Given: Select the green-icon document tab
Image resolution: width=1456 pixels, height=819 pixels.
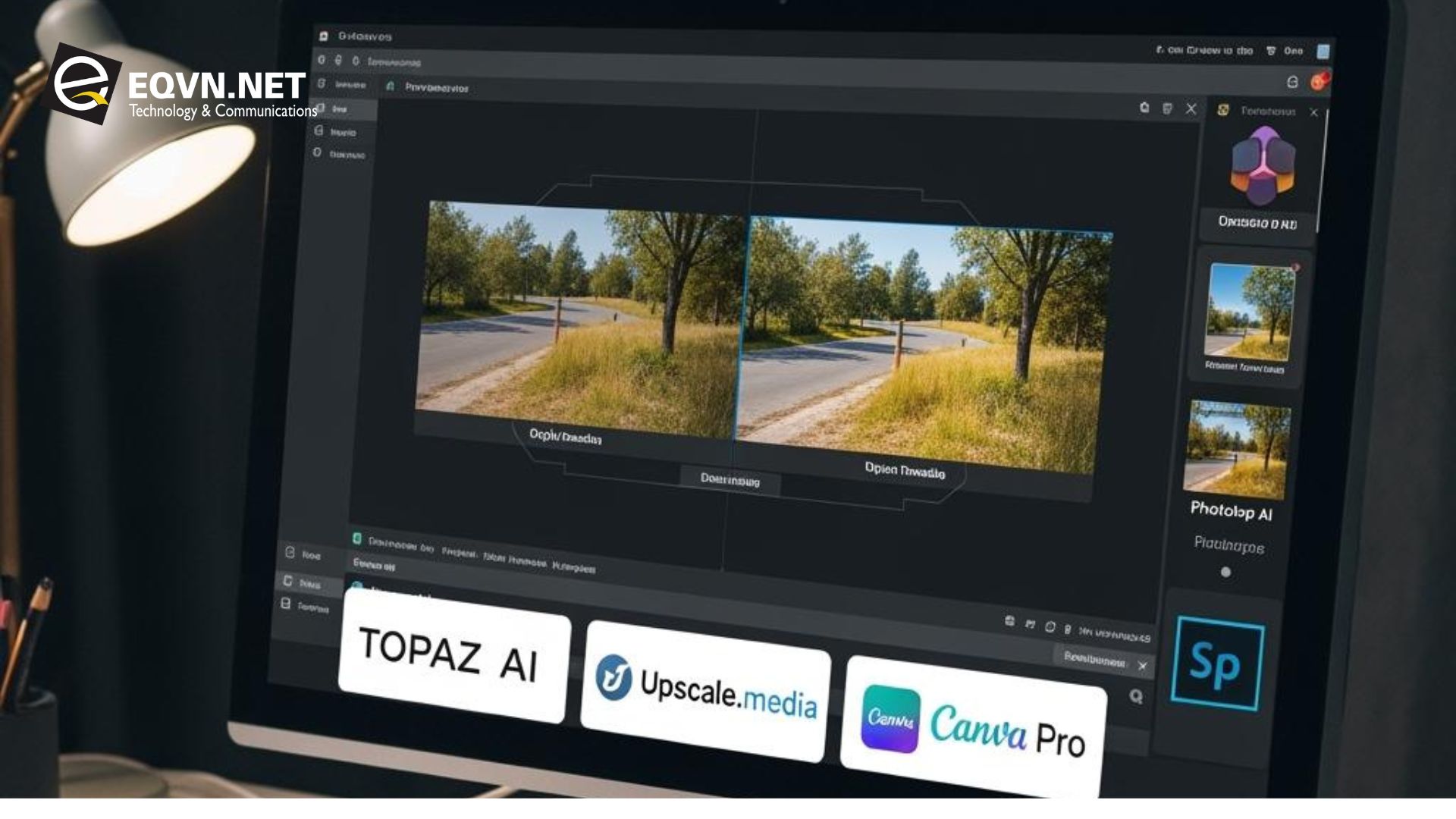Looking at the screenshot, I should [428, 87].
